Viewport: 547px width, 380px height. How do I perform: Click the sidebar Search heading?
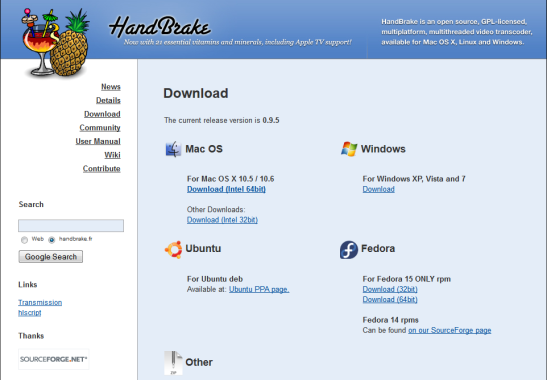tap(31, 204)
